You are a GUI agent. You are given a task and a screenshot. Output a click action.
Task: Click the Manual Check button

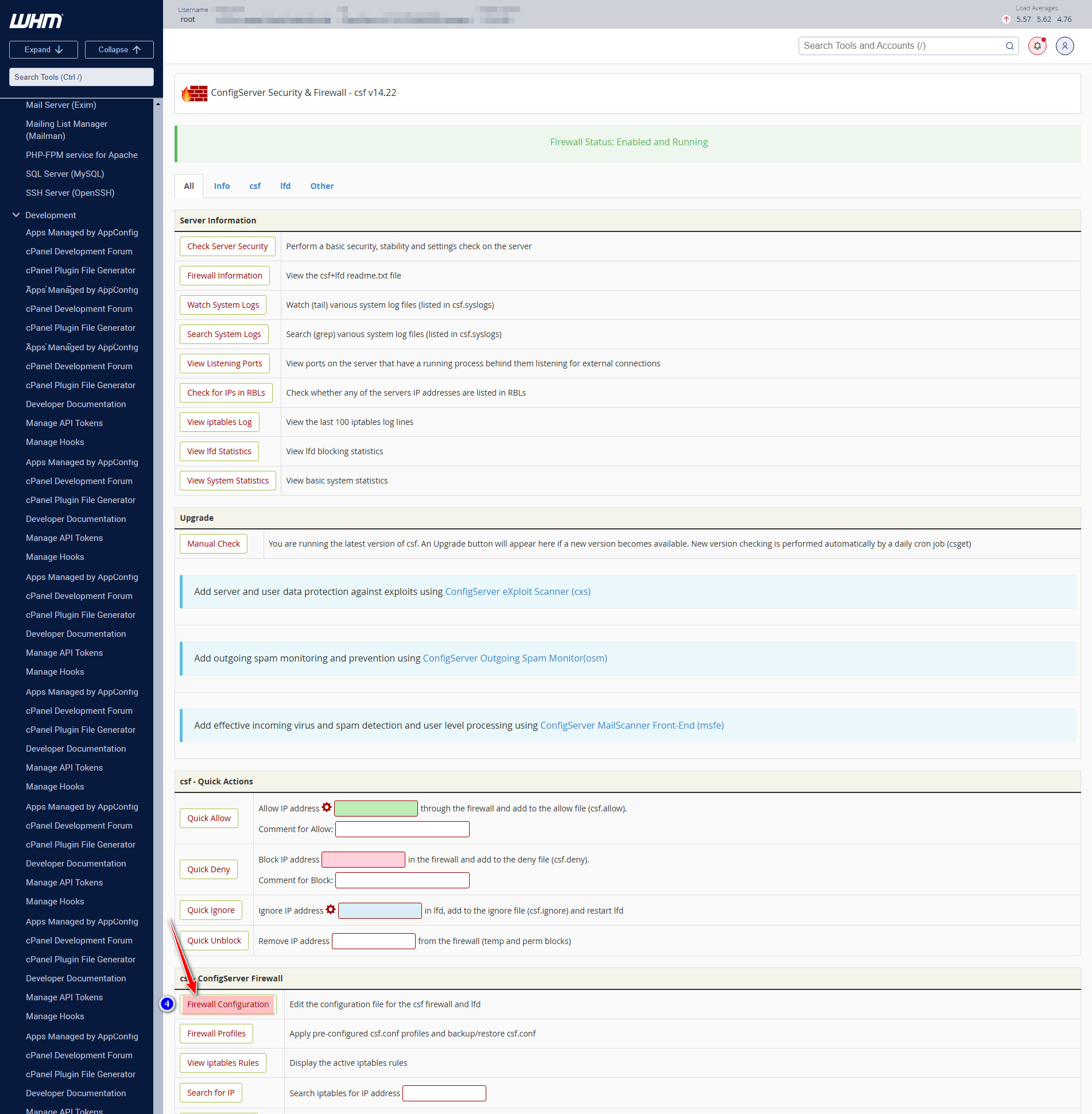point(213,543)
